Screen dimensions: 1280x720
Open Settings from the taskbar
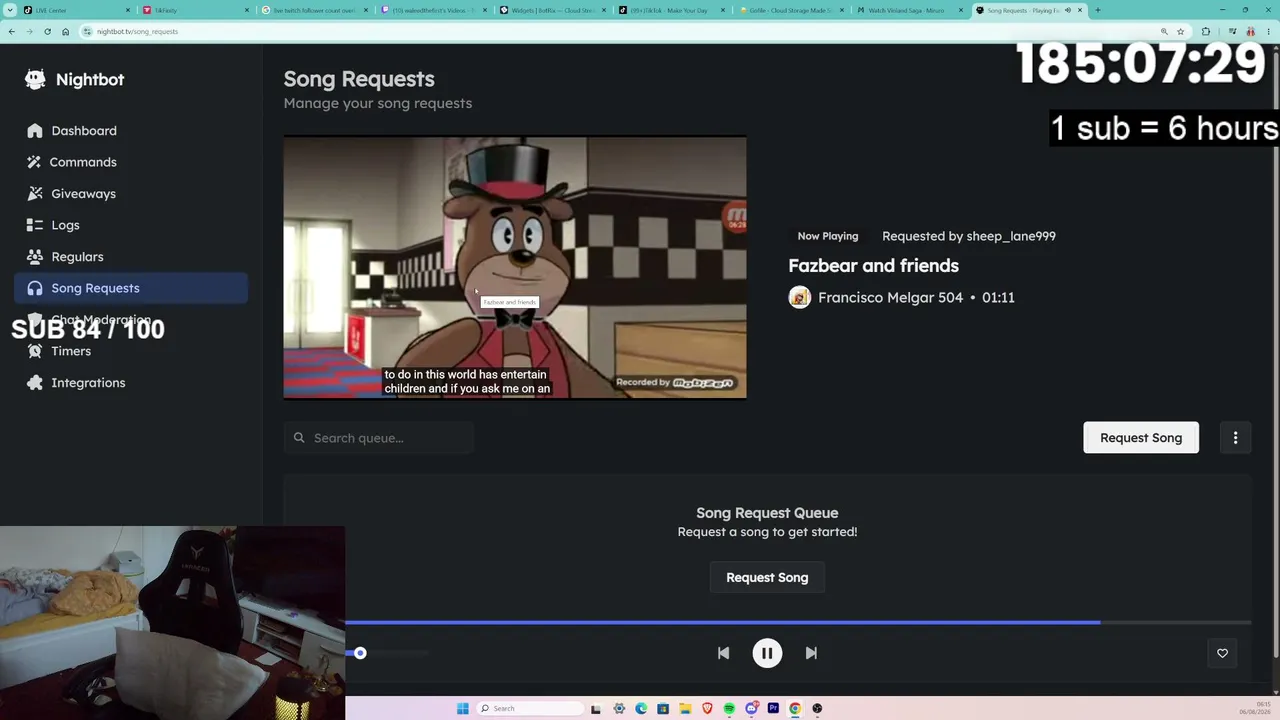coord(619,708)
